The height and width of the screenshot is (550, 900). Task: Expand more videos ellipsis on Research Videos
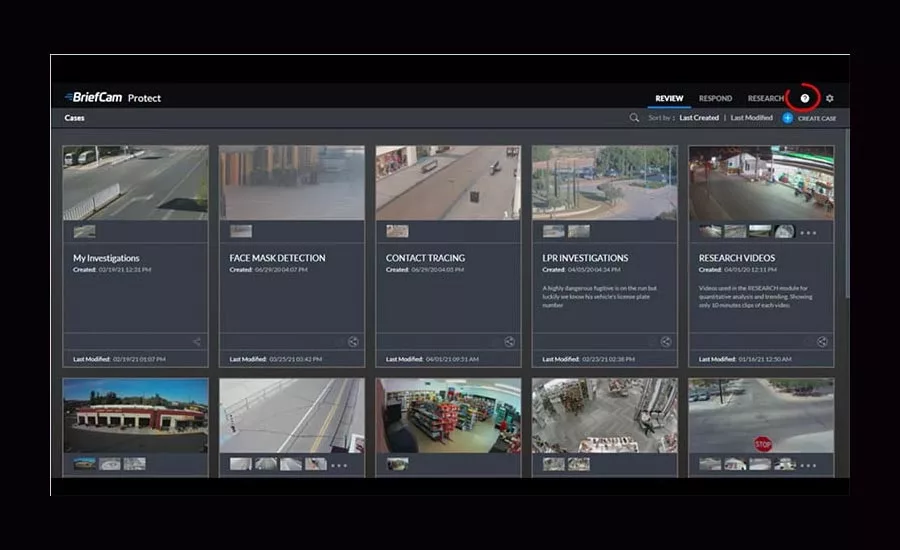coord(808,232)
